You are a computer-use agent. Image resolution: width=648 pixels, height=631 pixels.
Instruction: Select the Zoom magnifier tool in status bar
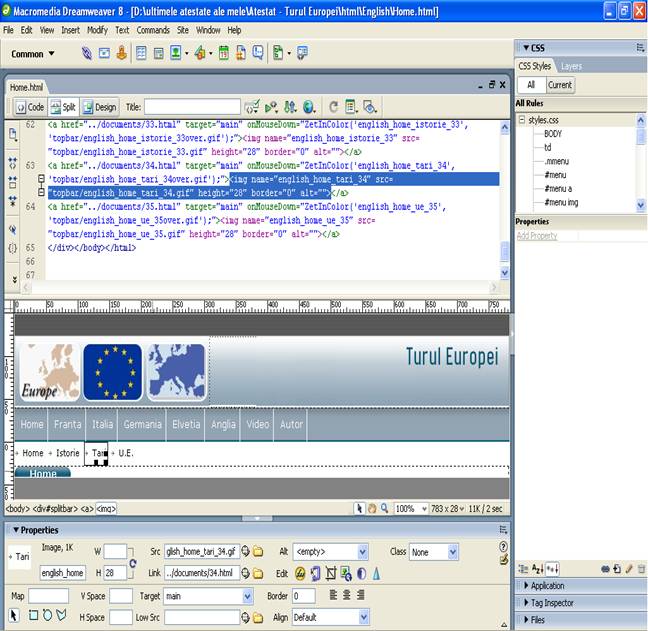pyautogui.click(x=384, y=509)
